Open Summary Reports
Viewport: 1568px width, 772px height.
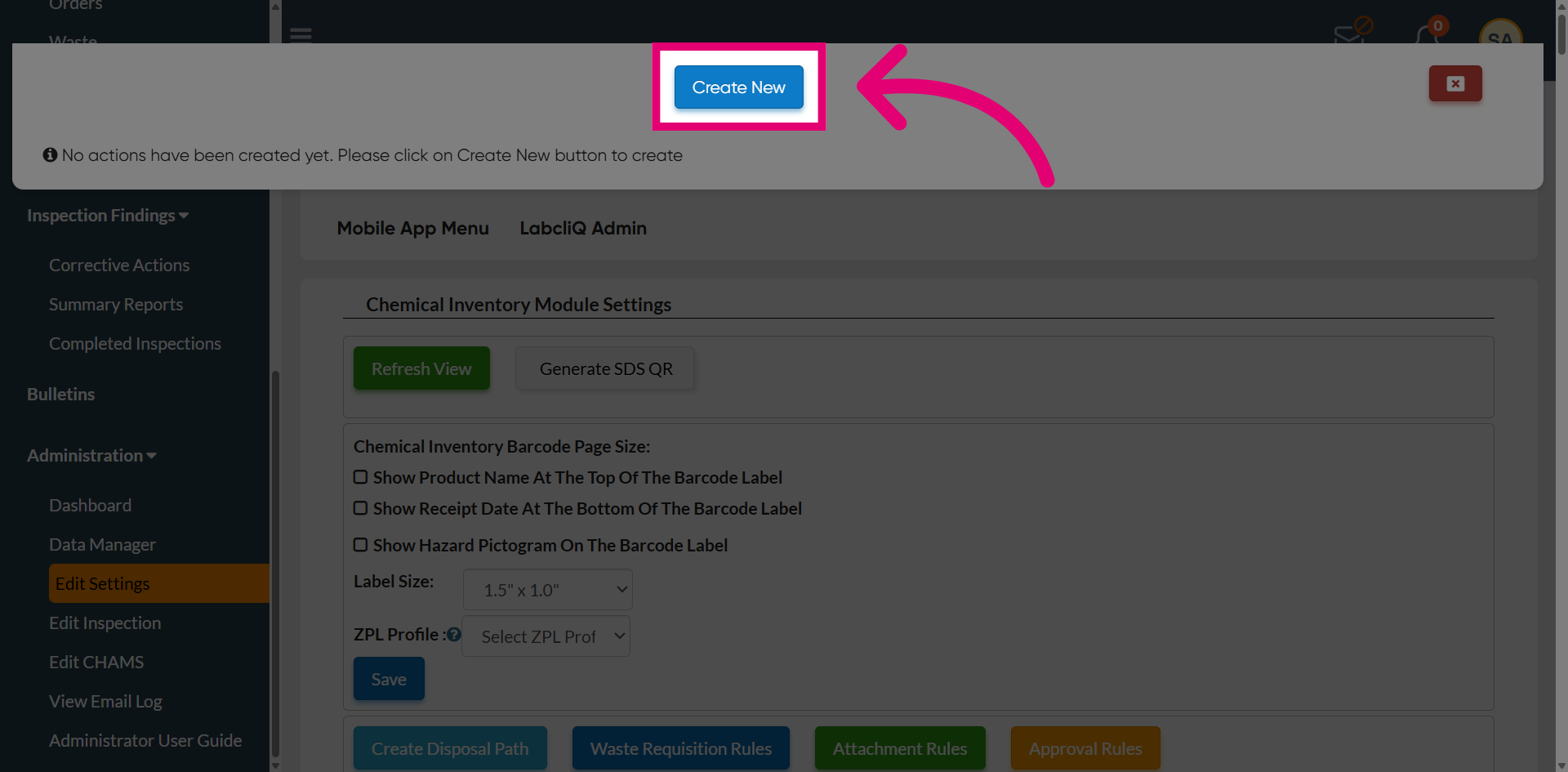click(x=116, y=305)
